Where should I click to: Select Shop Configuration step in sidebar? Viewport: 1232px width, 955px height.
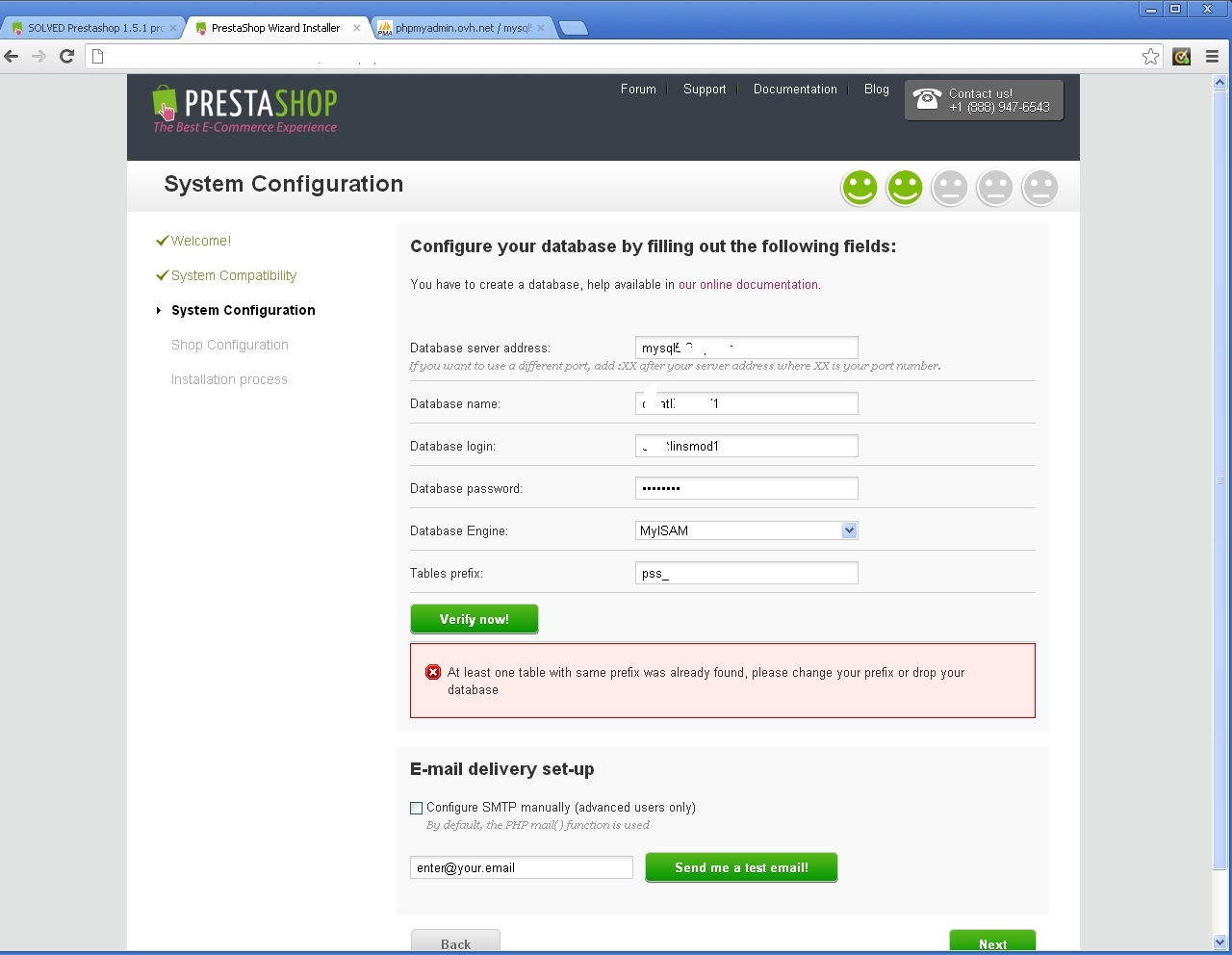coord(230,345)
